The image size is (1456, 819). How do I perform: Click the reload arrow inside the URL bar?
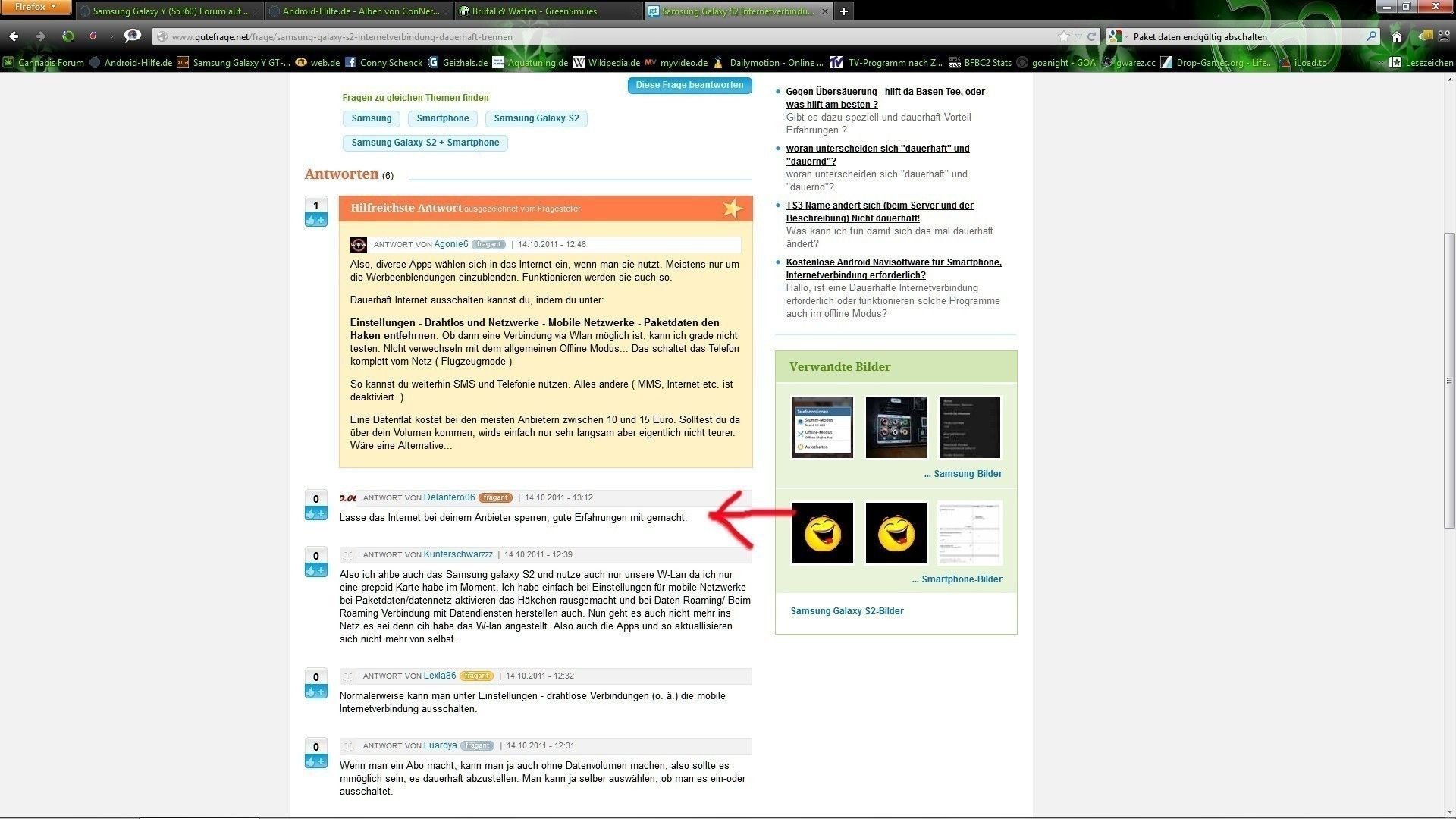tap(1092, 36)
